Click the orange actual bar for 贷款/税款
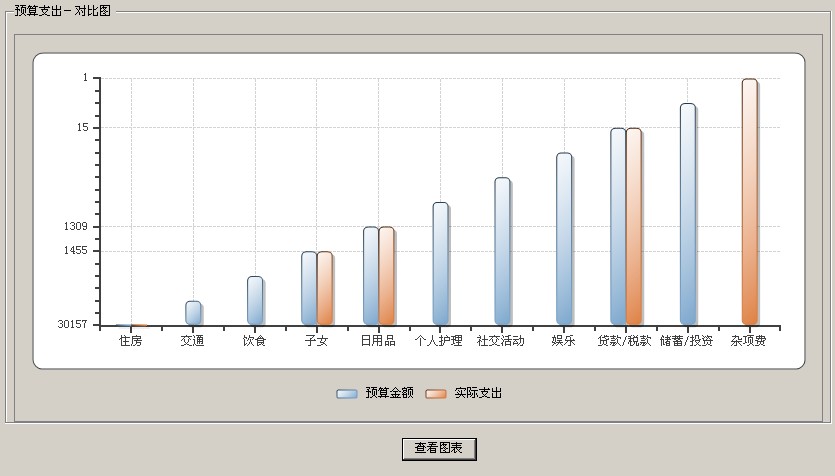 tap(634, 226)
